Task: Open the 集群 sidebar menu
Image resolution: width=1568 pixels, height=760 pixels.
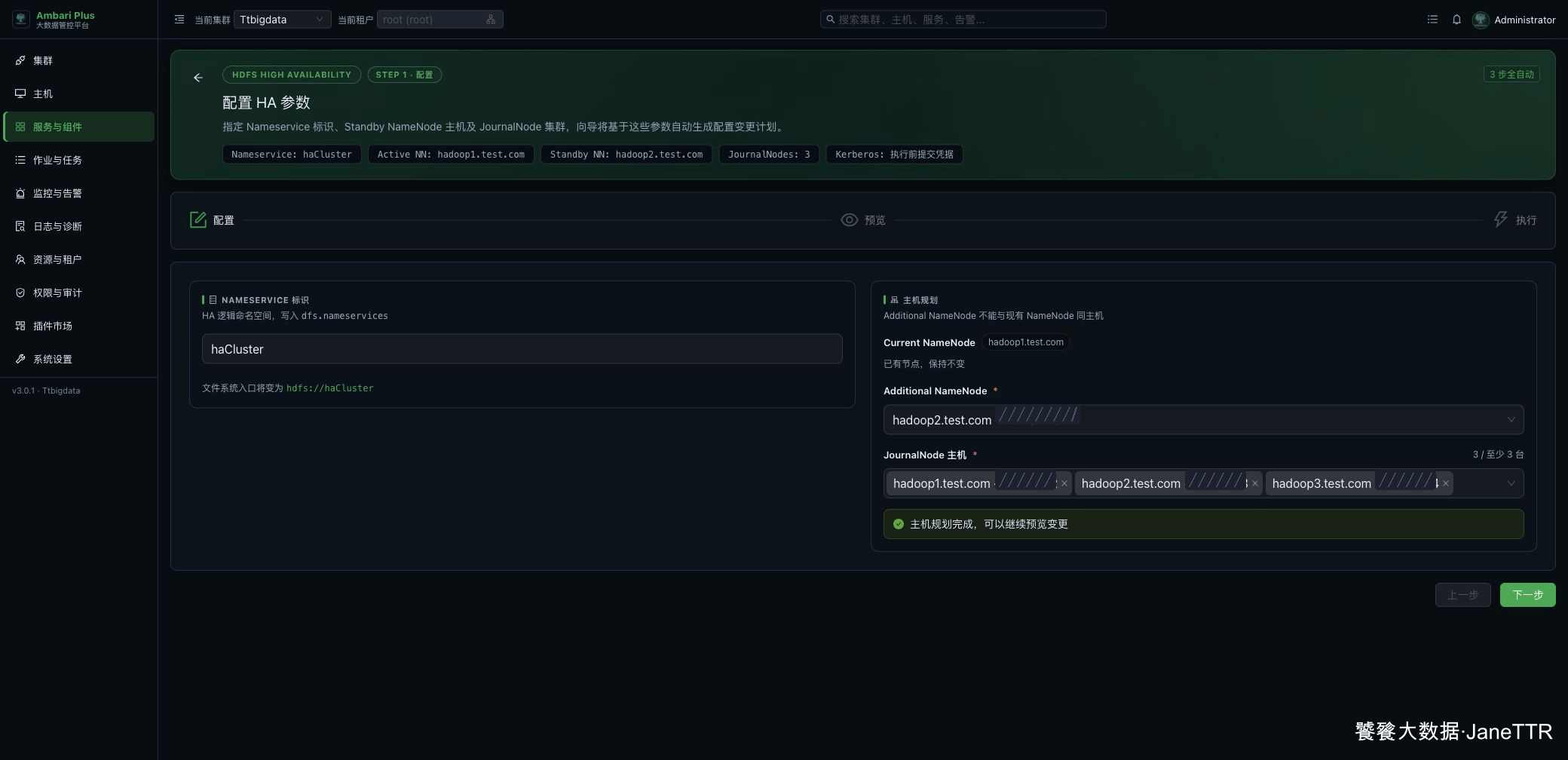Action: 79,60
